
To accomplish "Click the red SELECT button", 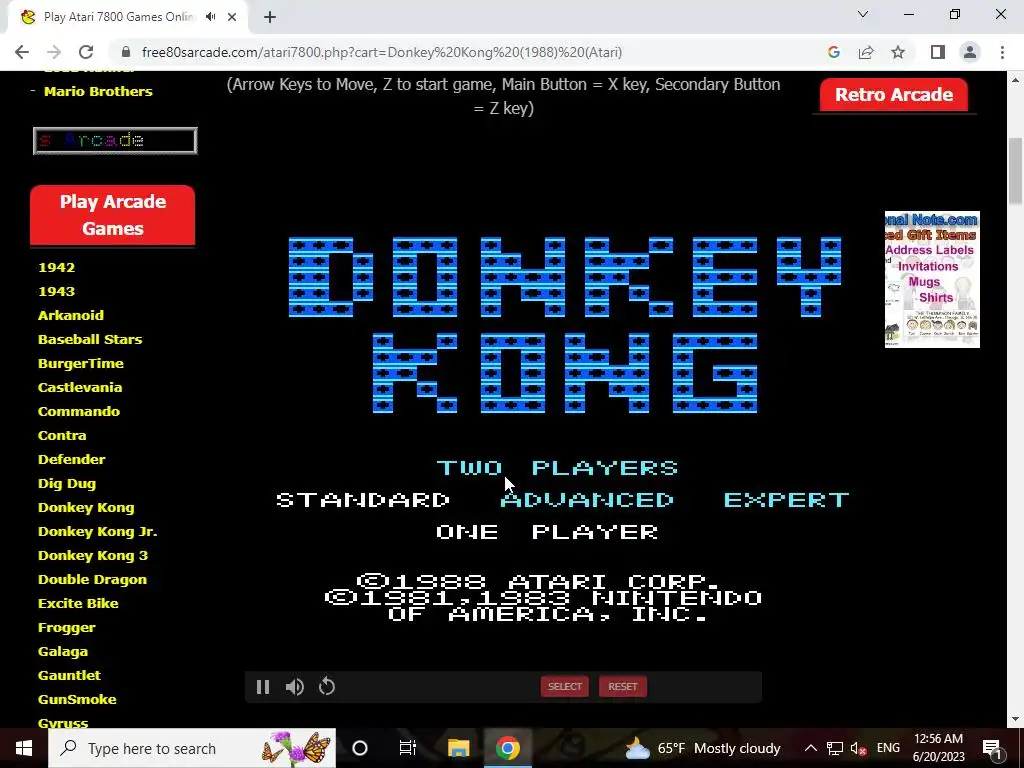I will pos(564,686).
